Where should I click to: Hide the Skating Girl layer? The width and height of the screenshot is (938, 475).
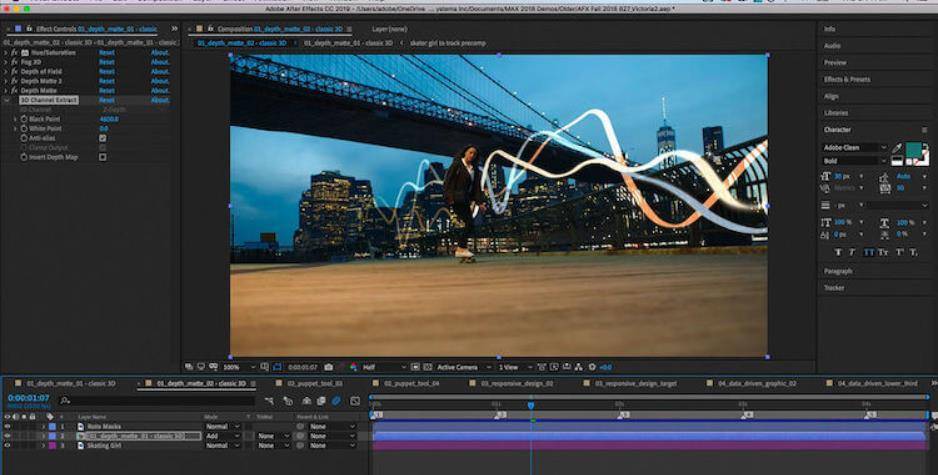7,445
